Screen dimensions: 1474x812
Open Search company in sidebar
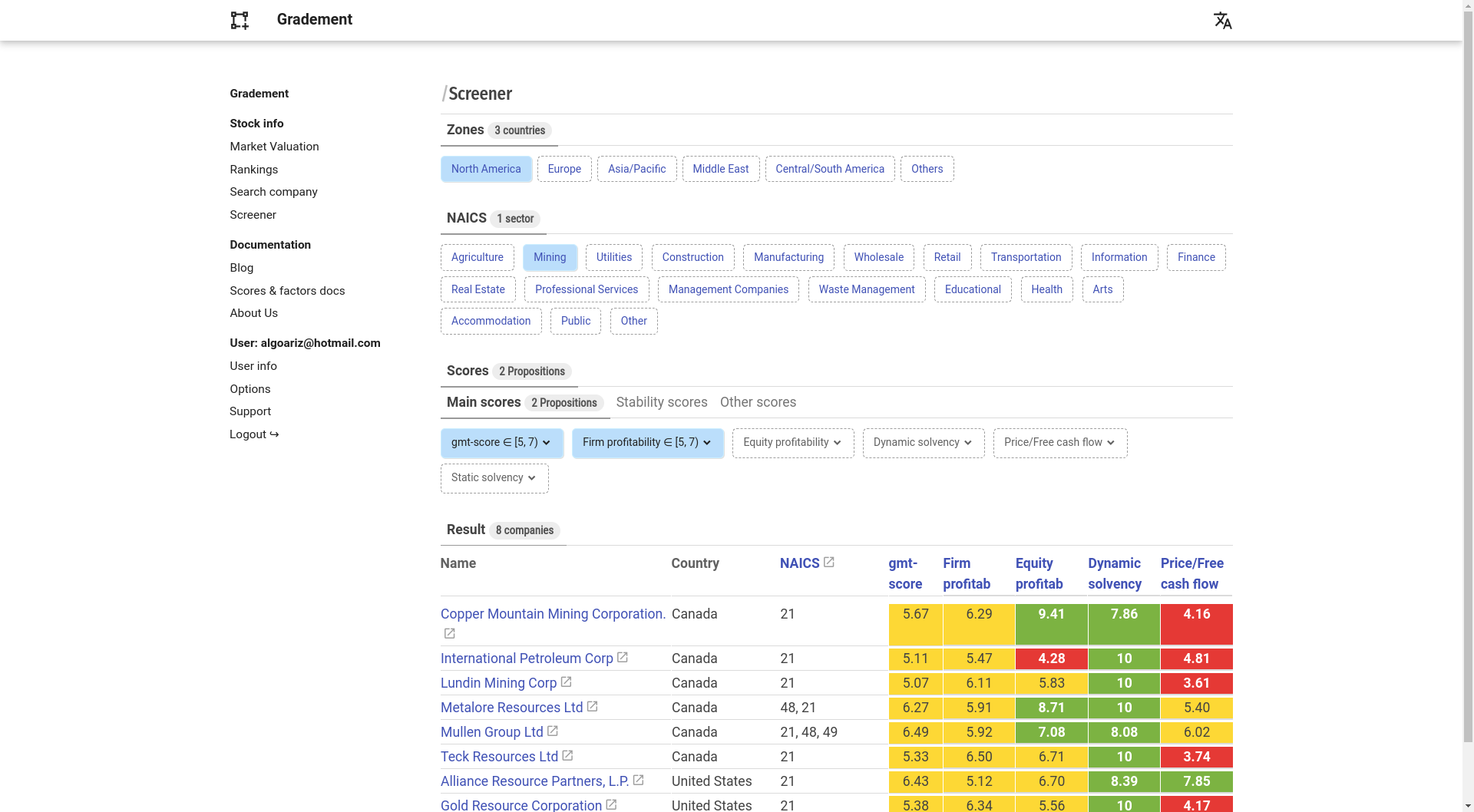coord(273,192)
